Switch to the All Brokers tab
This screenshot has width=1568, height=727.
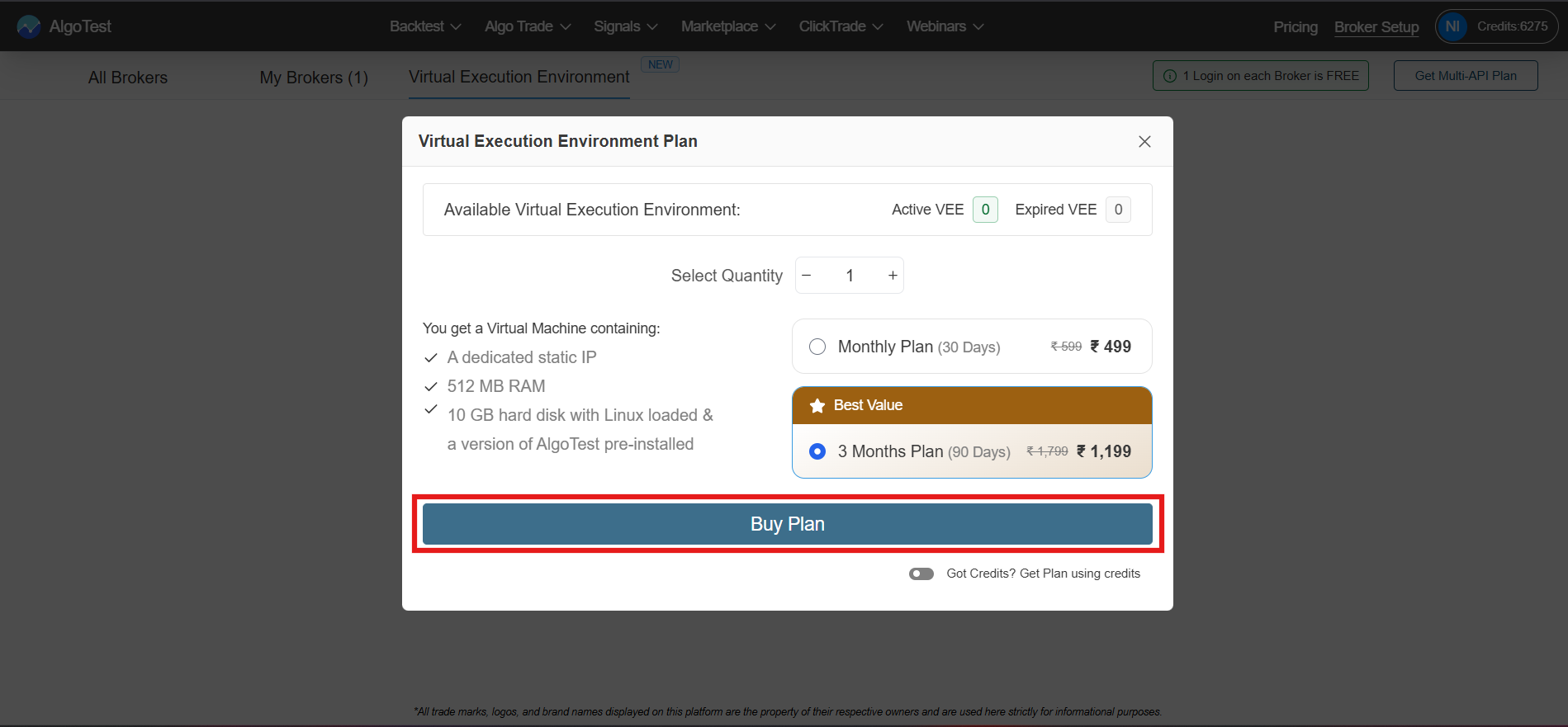[x=128, y=78]
